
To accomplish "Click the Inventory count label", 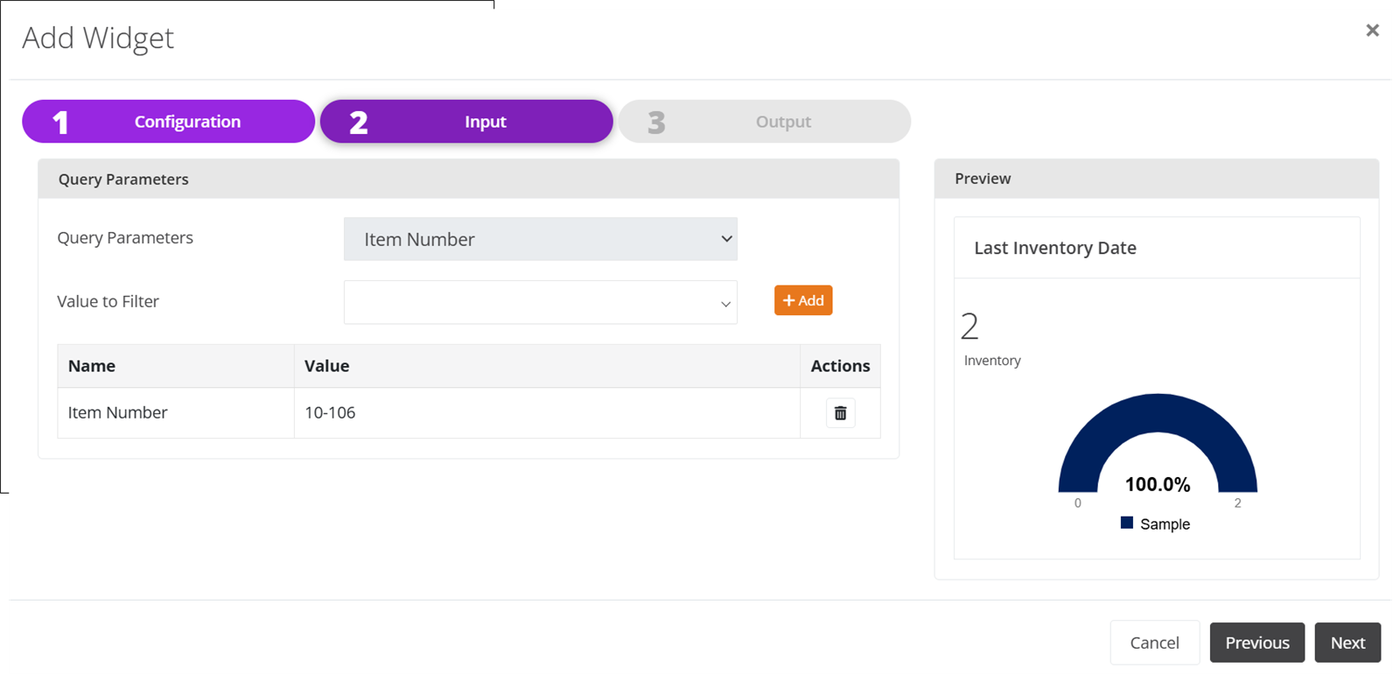I will [x=992, y=360].
